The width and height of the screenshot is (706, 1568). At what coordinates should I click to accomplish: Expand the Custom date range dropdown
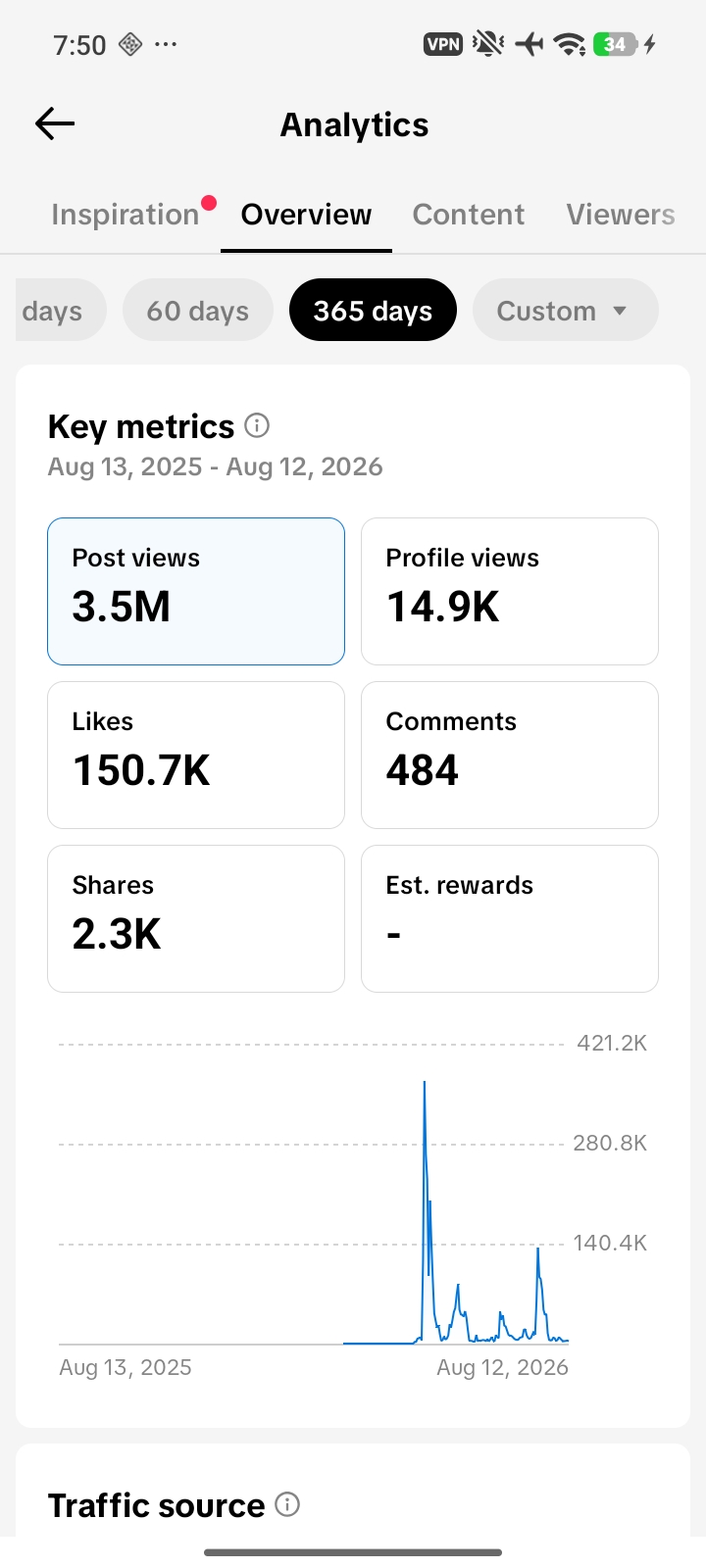tap(565, 311)
